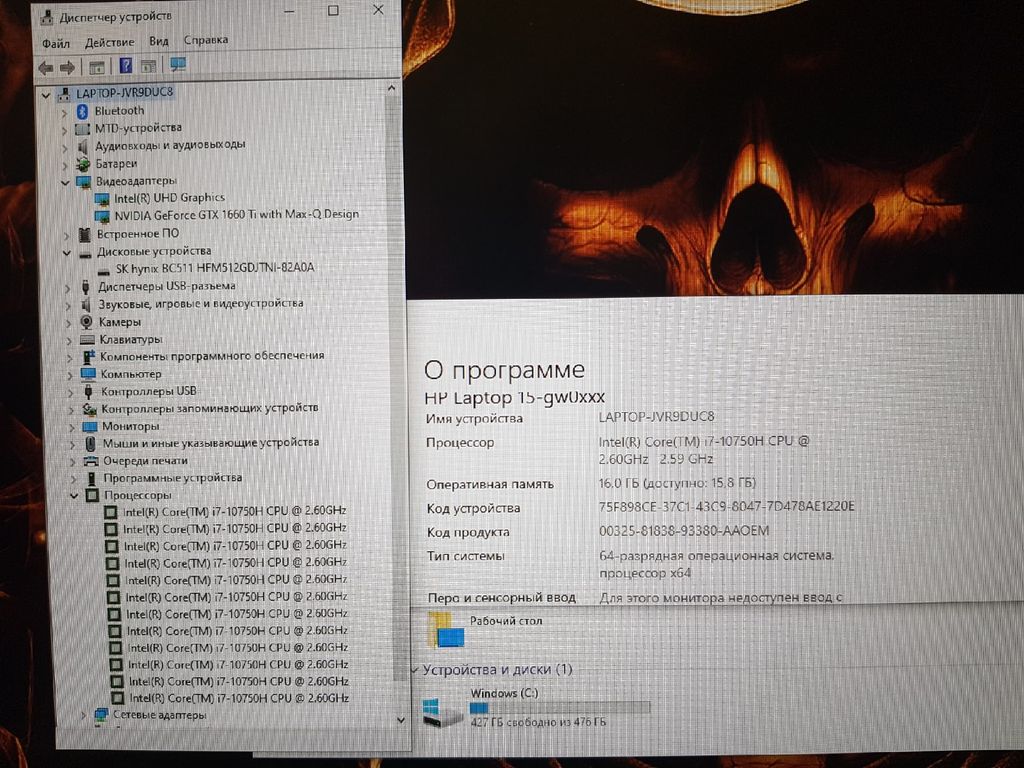Select the first i7-10750H processor entry

pos(234,511)
